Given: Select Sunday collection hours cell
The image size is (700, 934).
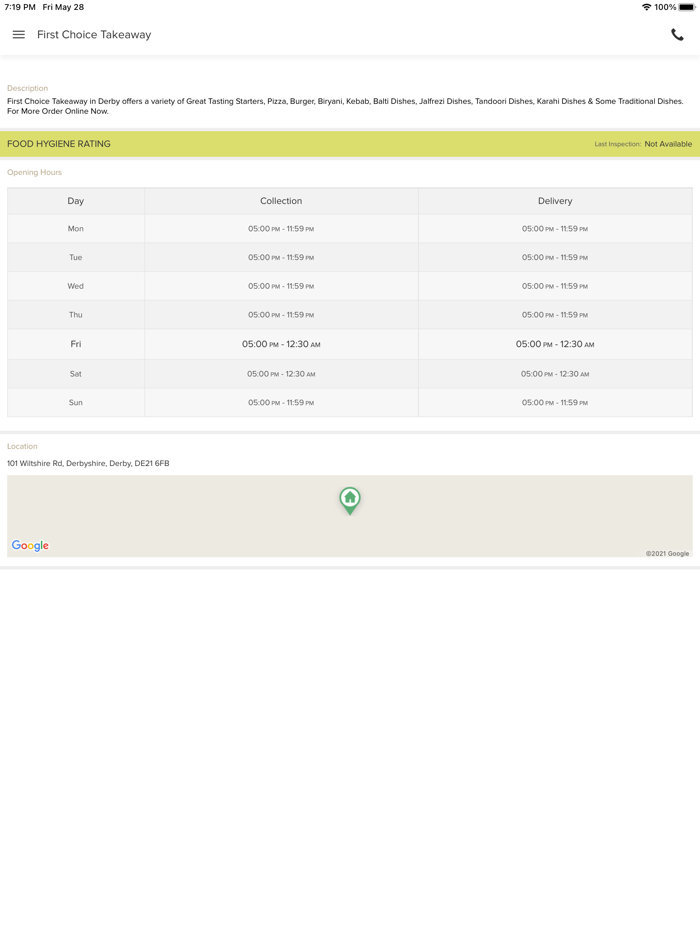Looking at the screenshot, I should [x=281, y=403].
